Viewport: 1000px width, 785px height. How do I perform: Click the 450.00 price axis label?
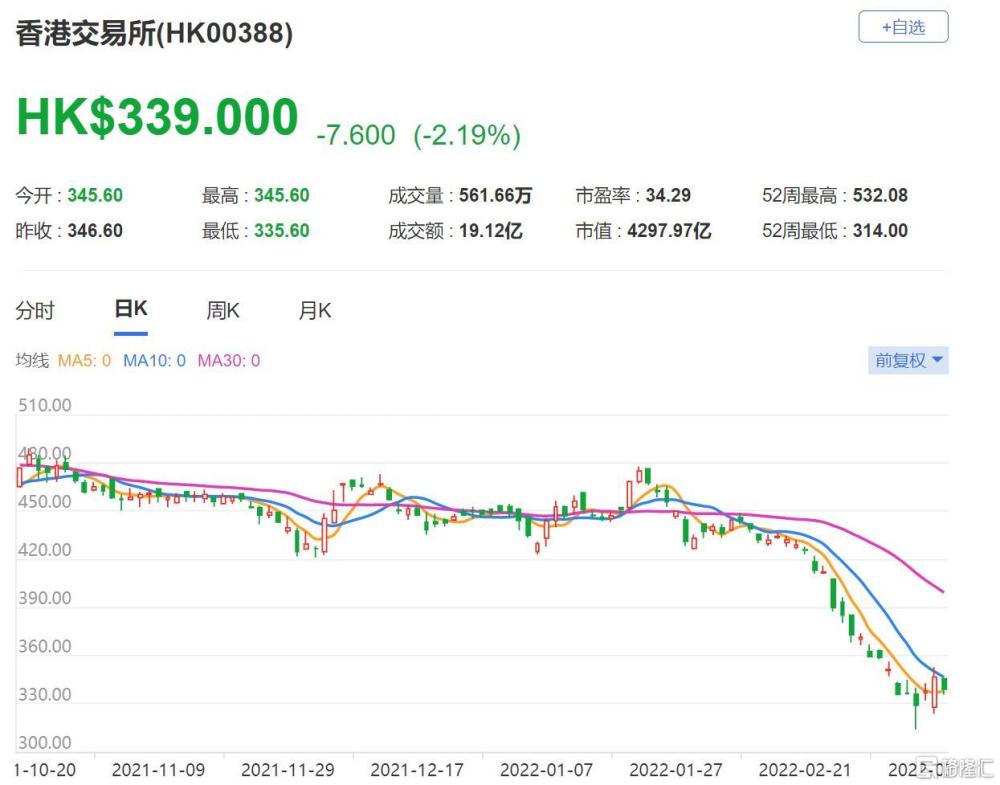(45, 502)
